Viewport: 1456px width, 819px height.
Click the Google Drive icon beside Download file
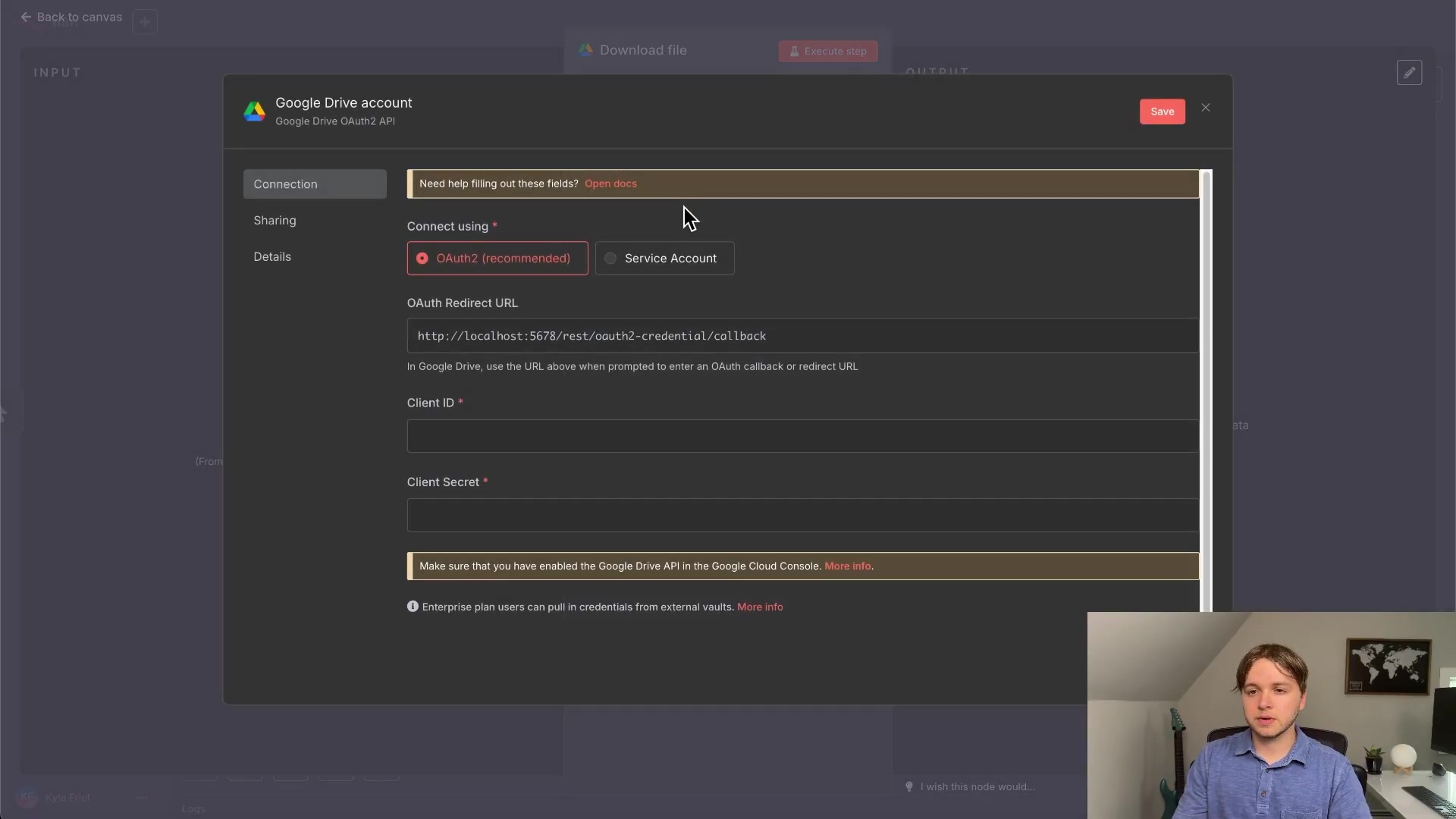585,50
